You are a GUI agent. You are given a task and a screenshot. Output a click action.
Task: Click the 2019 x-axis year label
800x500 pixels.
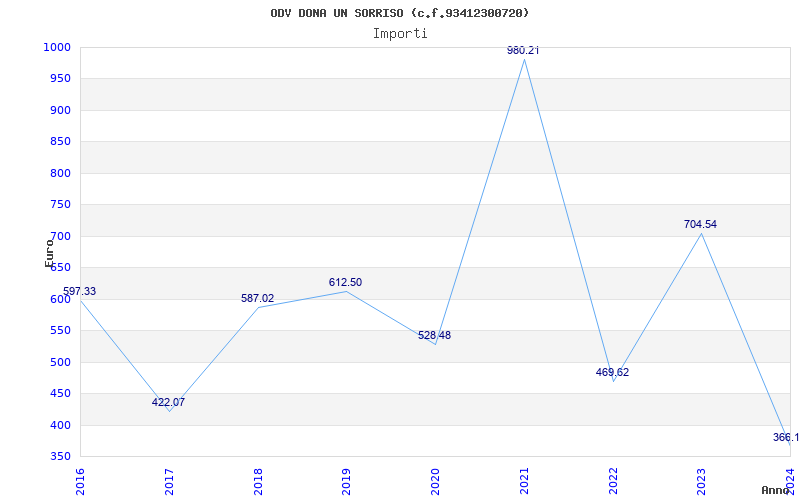(347, 481)
